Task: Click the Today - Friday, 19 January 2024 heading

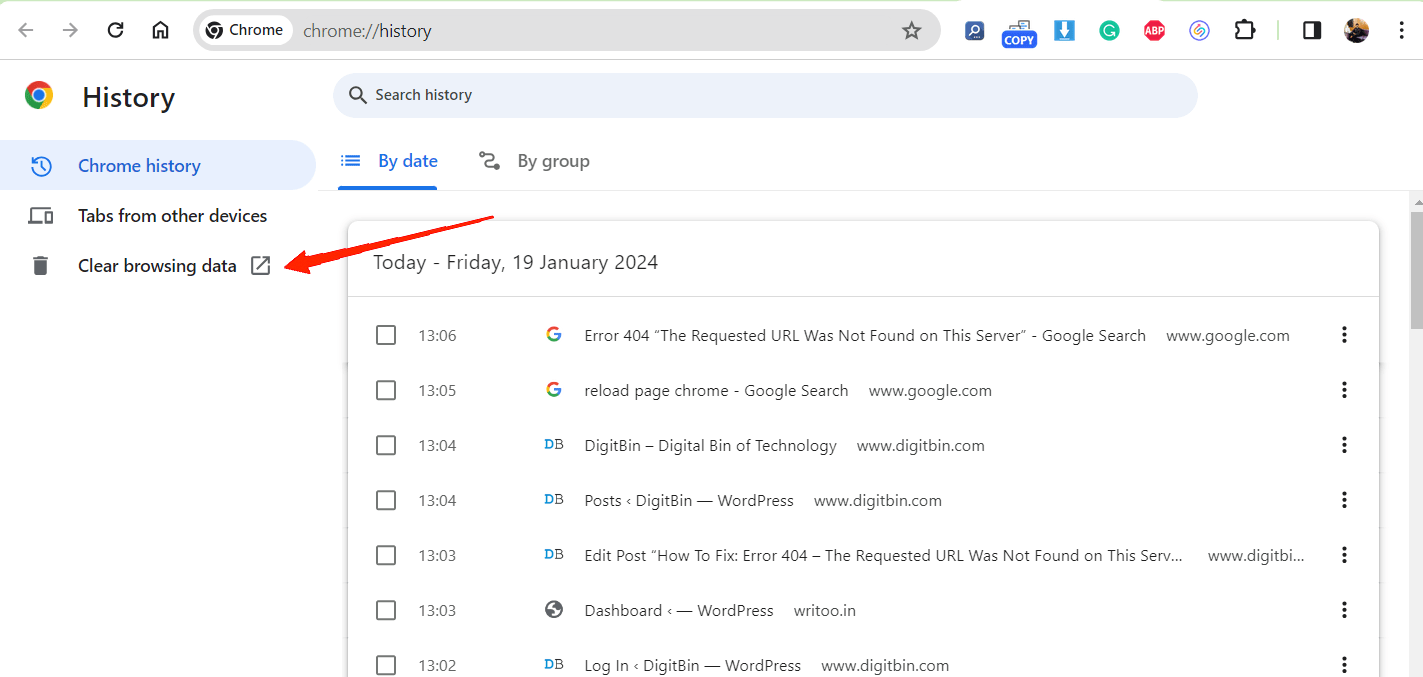Action: 516,263
